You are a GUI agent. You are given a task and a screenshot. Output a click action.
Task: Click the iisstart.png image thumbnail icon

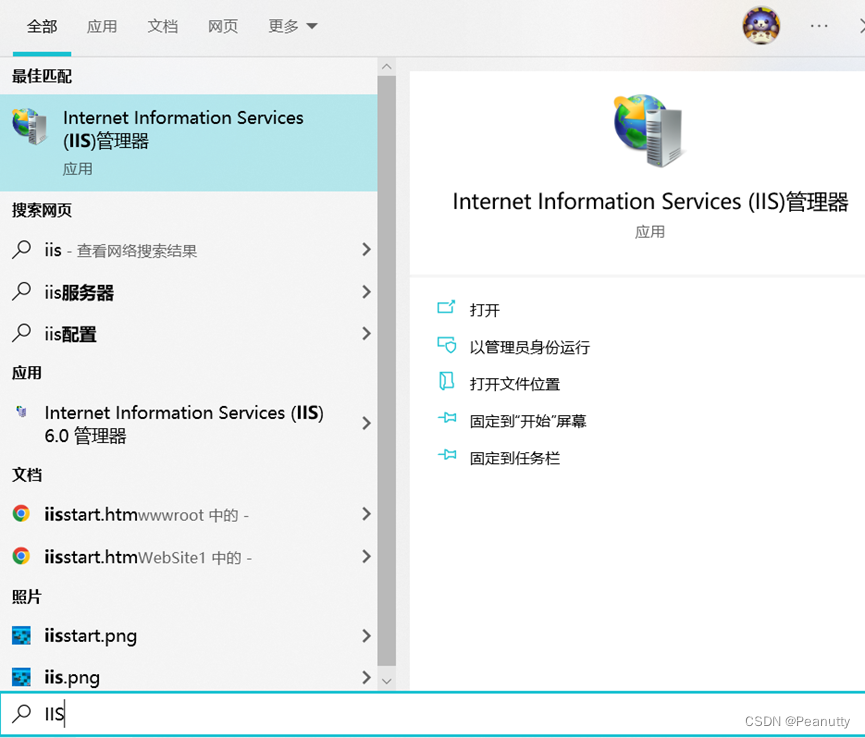tap(22, 635)
